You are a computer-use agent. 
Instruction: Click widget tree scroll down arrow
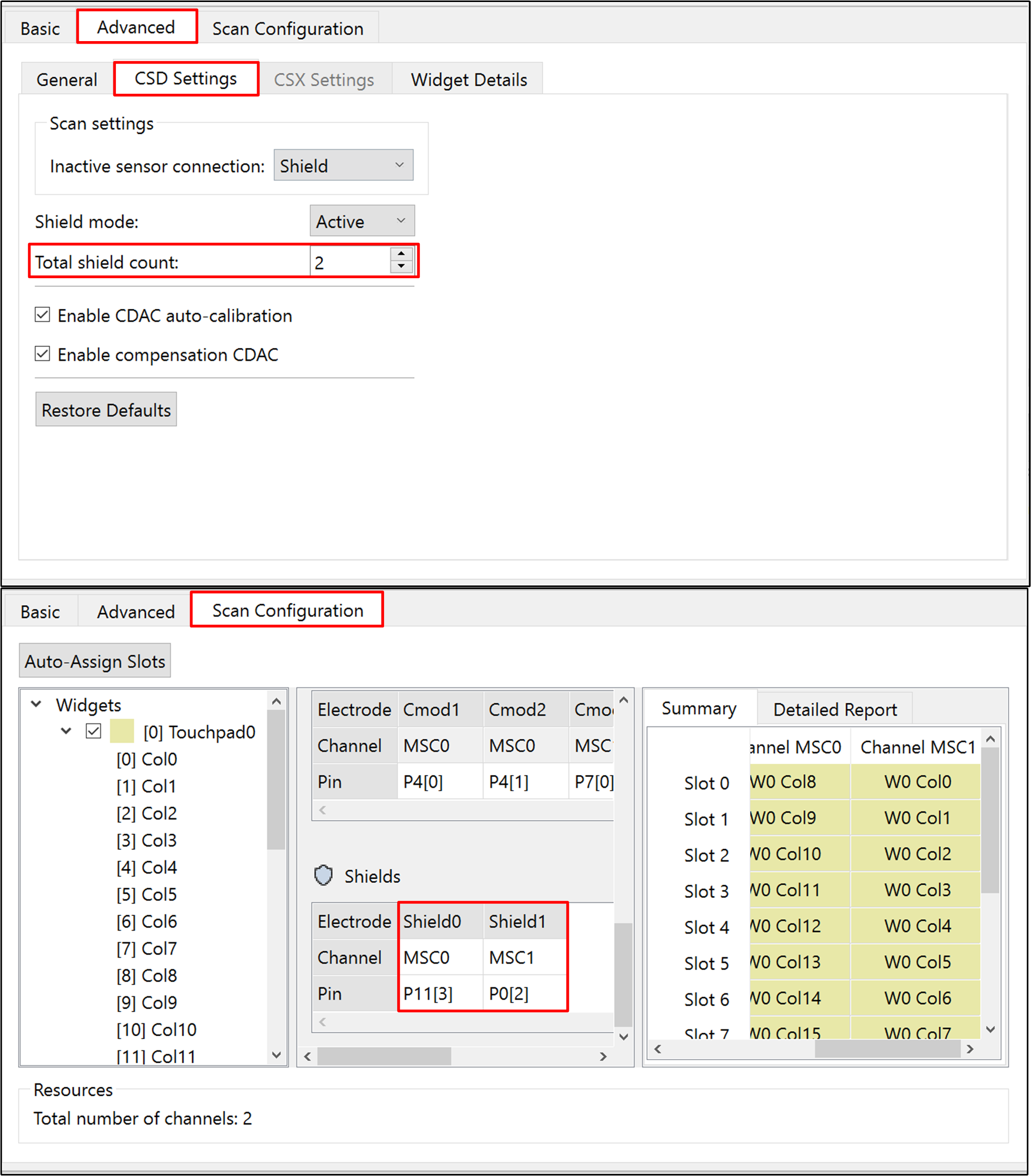(277, 1055)
